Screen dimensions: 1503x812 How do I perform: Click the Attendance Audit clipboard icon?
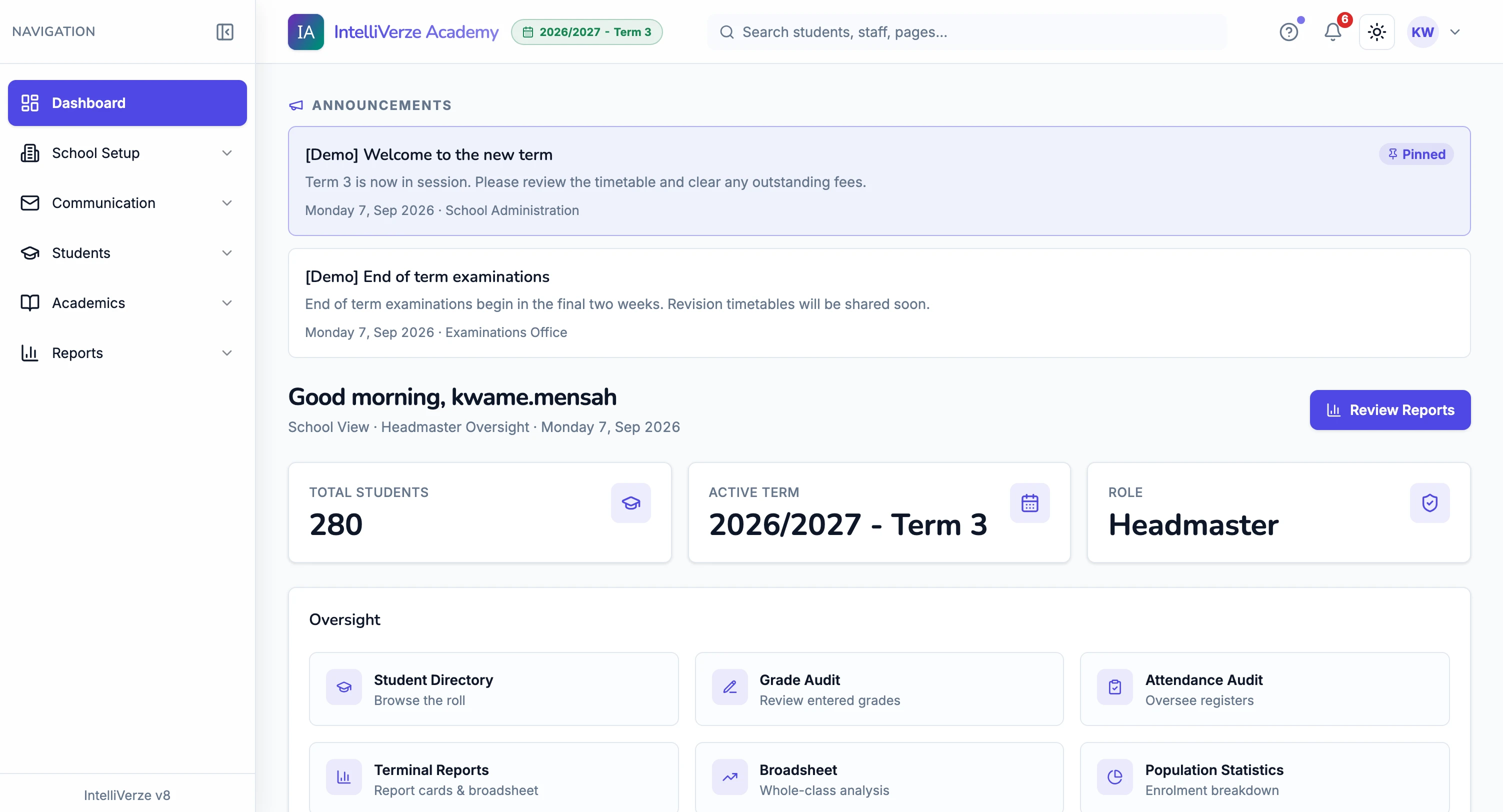[x=1114, y=687]
